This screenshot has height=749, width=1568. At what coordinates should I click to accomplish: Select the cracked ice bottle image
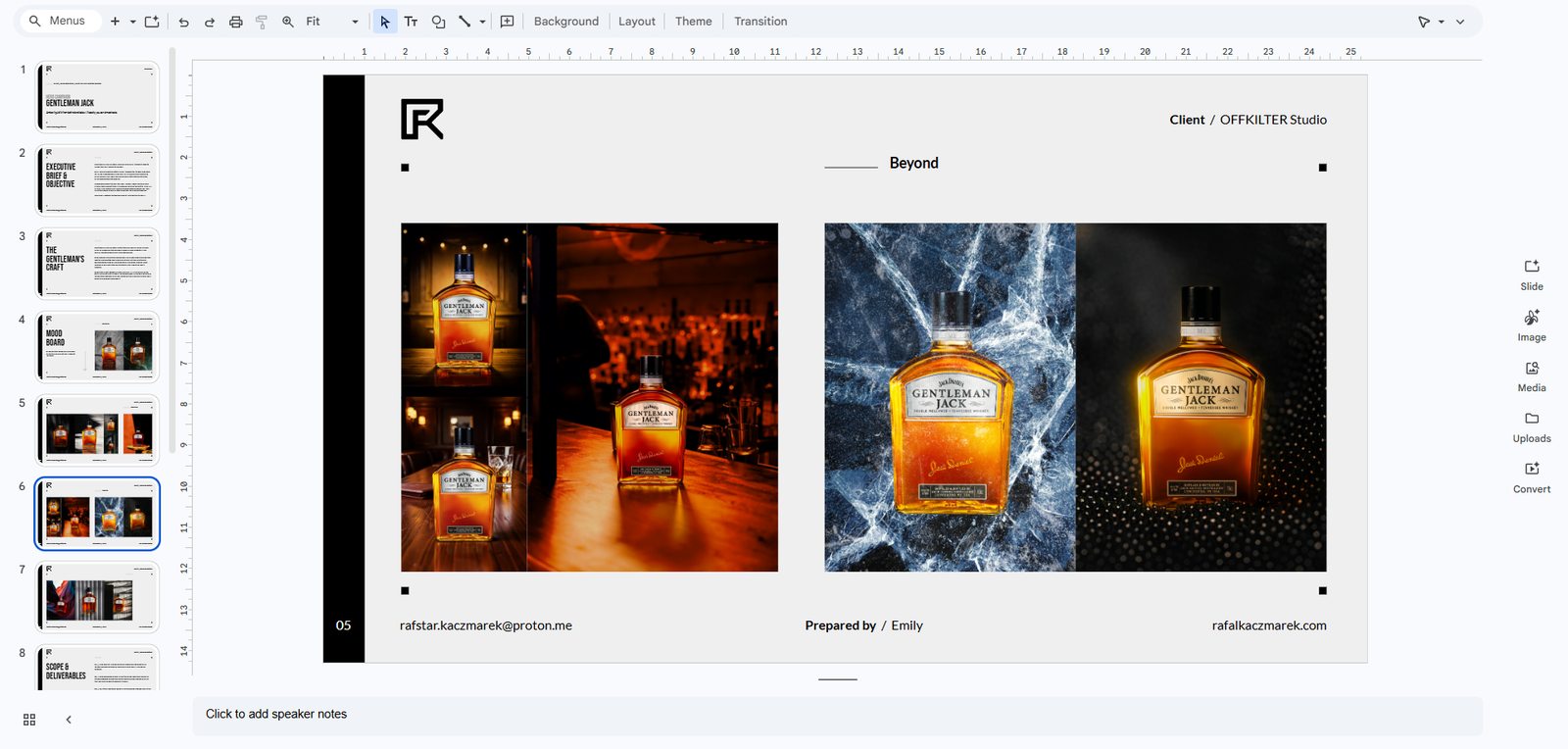click(950, 397)
